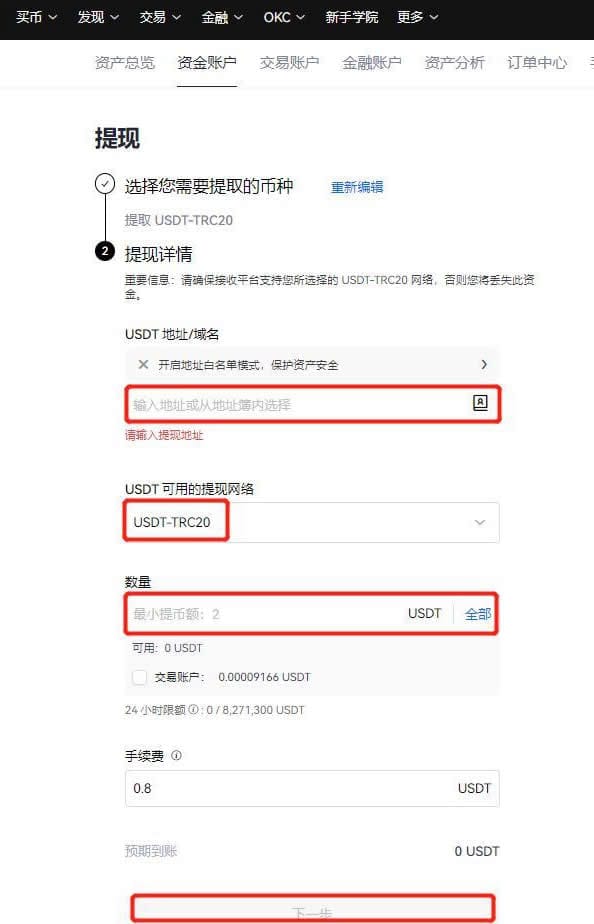594x924 pixels.
Task: Click the checkmark circle for step one
Action: (x=105, y=184)
